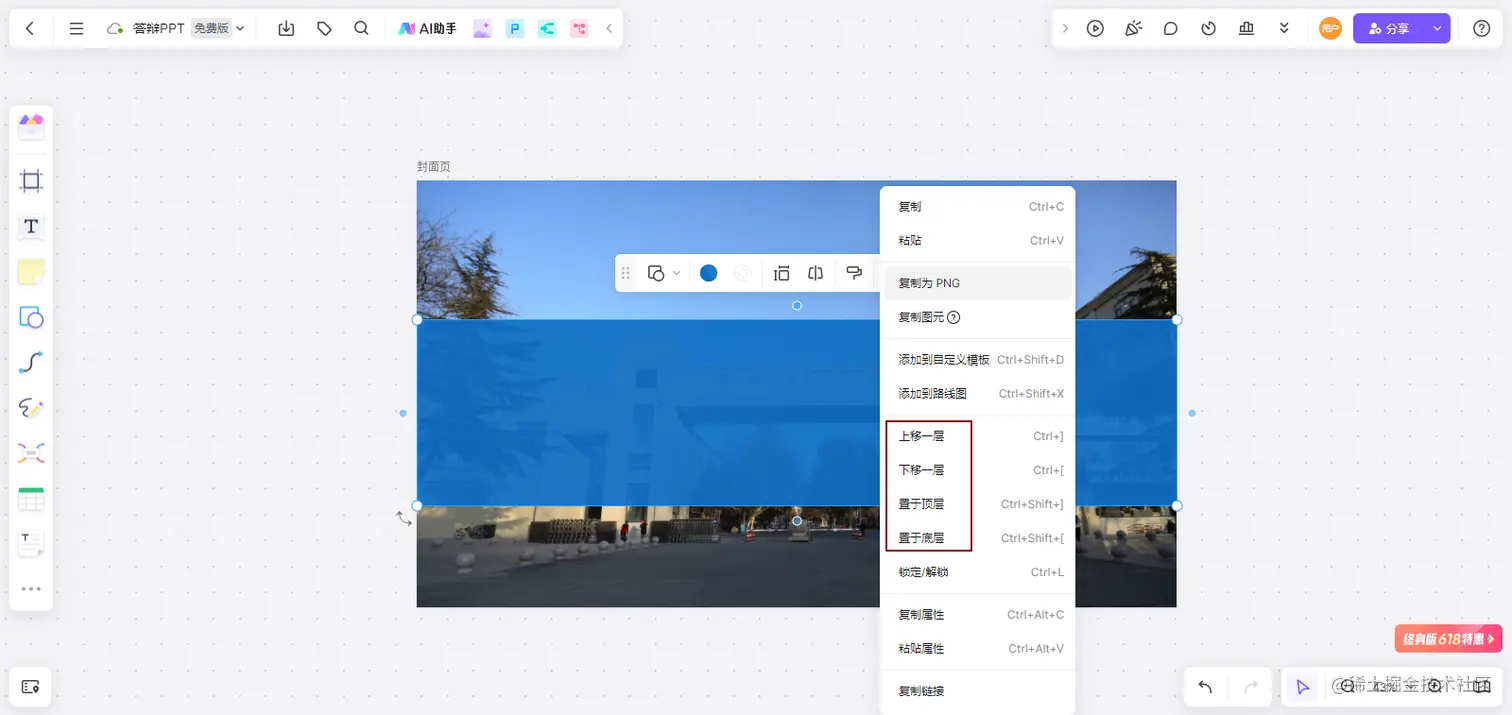Click the blue P AI PPT icon

pyautogui.click(x=515, y=29)
